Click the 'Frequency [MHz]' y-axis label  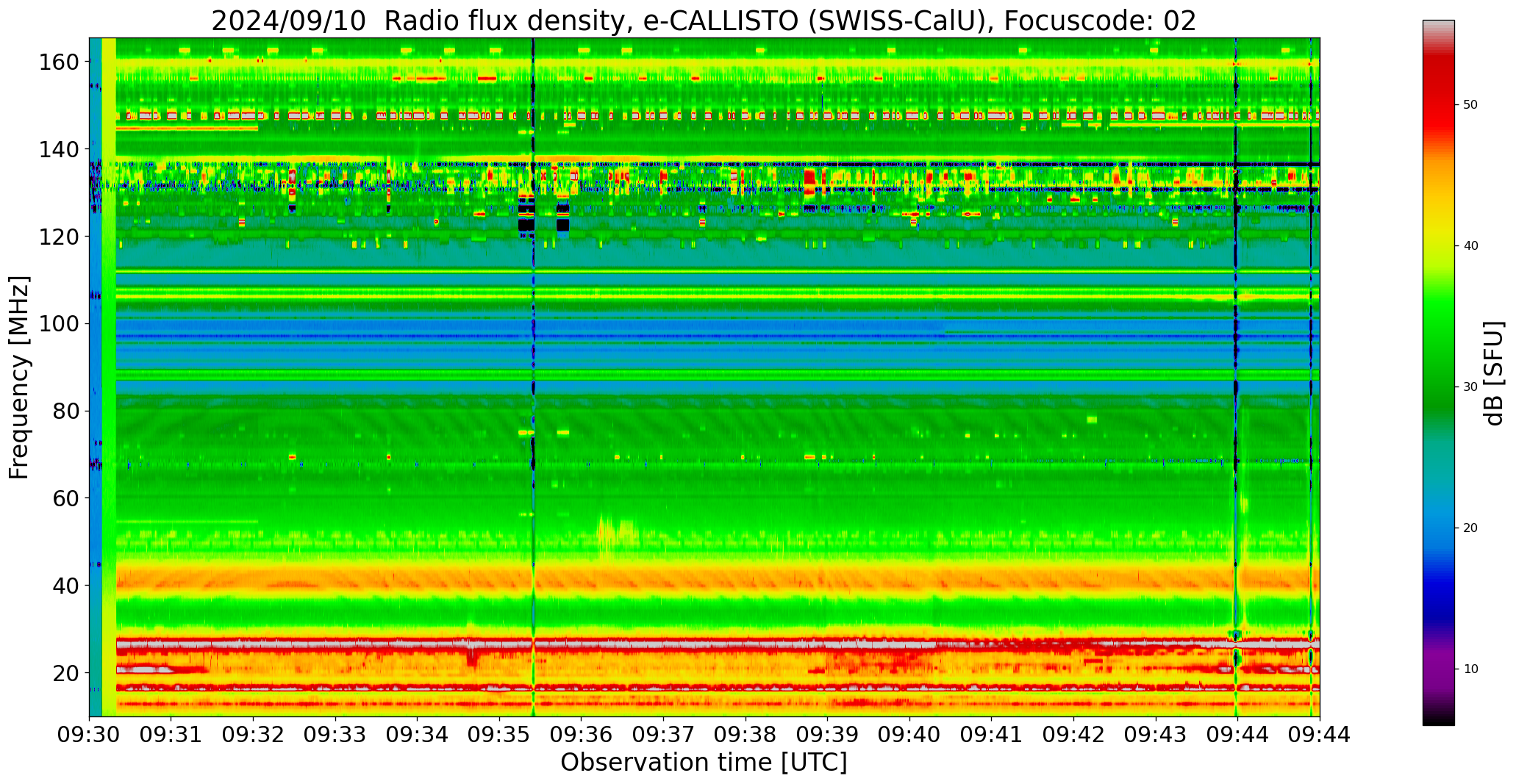pos(20,377)
